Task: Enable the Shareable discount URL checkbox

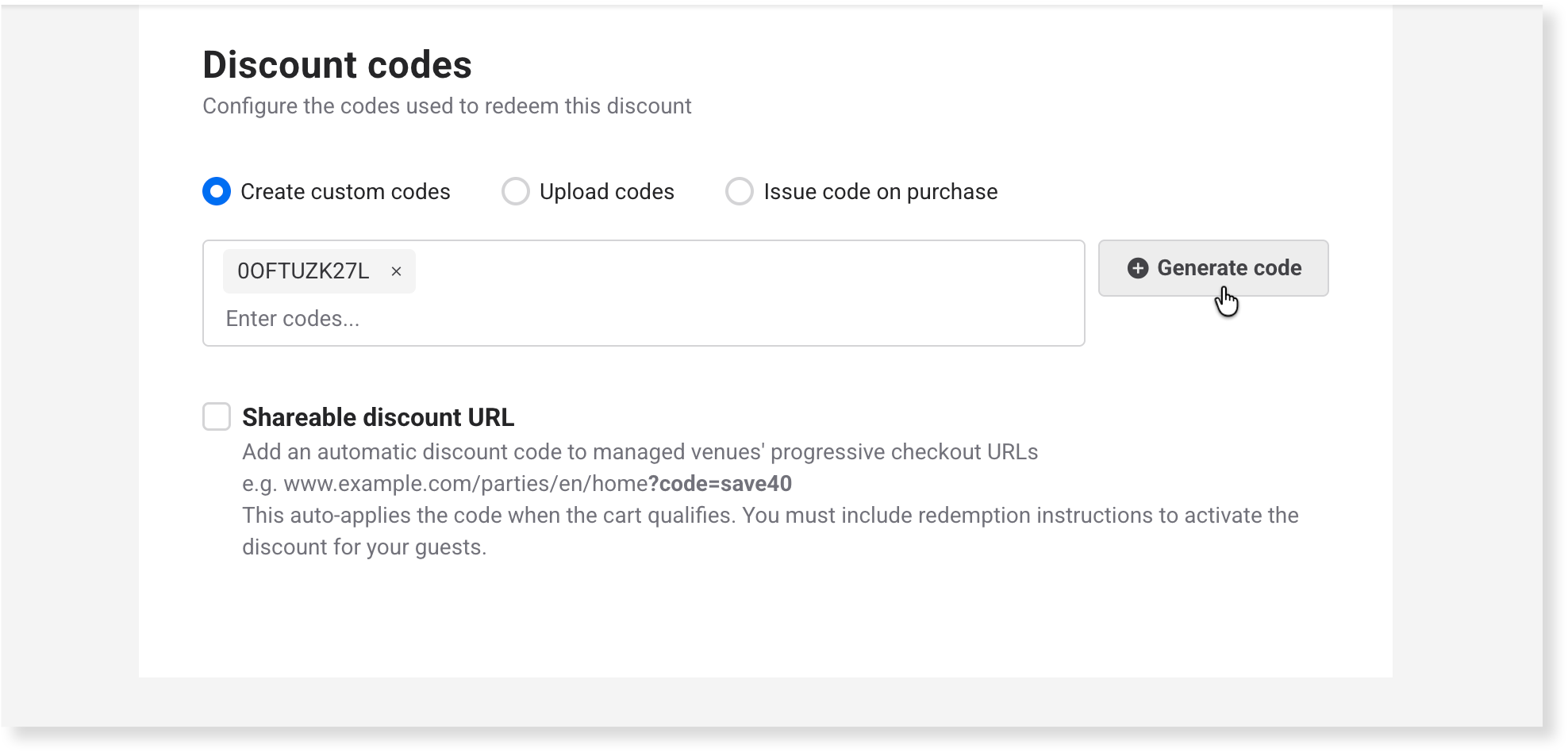Action: [217, 416]
